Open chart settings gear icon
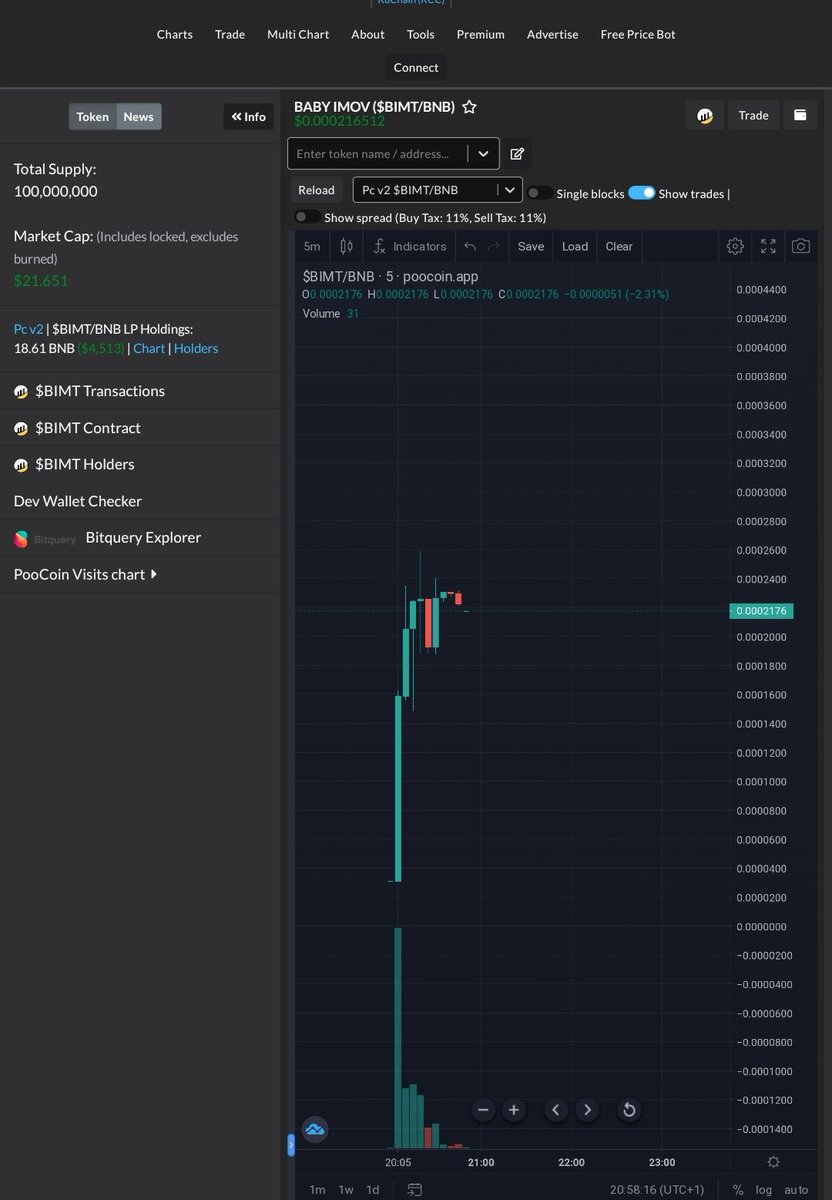This screenshot has height=1200, width=832. pos(735,246)
